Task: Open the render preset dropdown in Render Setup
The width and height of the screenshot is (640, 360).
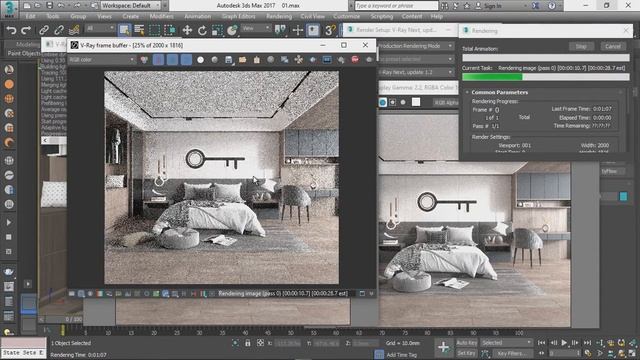Action: [x=416, y=59]
